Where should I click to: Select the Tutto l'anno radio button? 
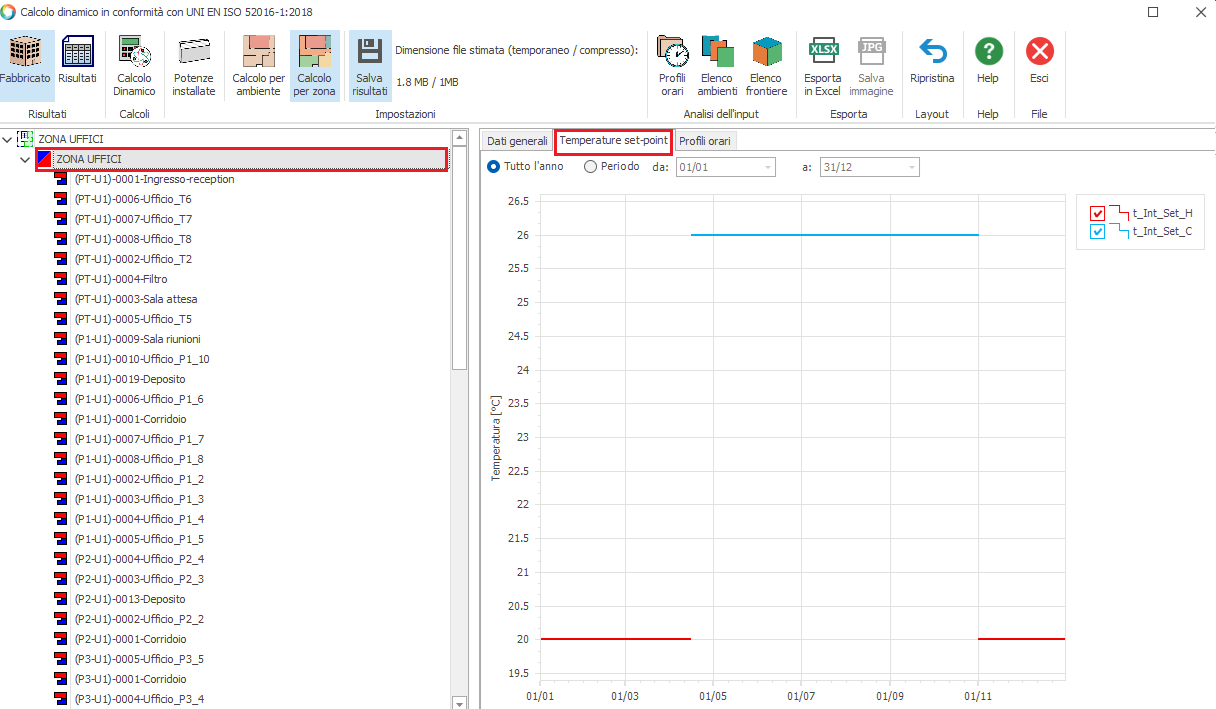pos(493,167)
